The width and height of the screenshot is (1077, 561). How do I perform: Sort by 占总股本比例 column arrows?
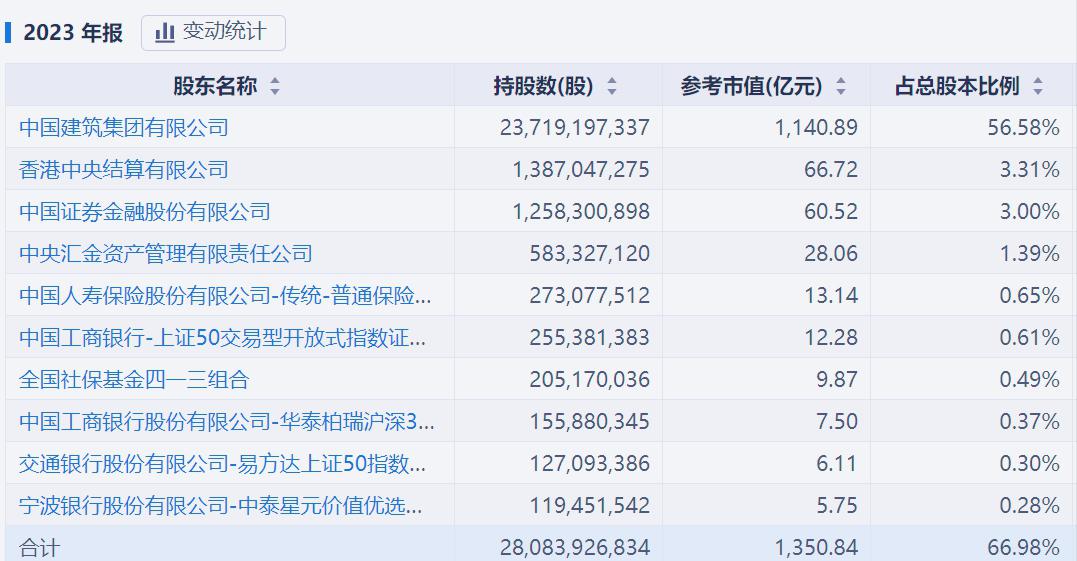[1038, 86]
